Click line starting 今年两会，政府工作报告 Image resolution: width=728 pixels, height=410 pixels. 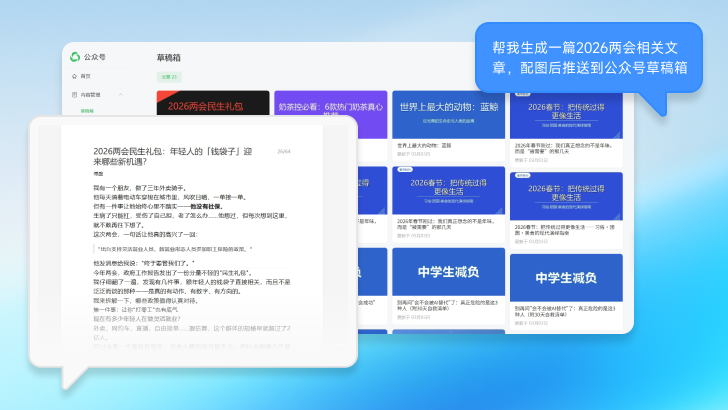[172, 273]
